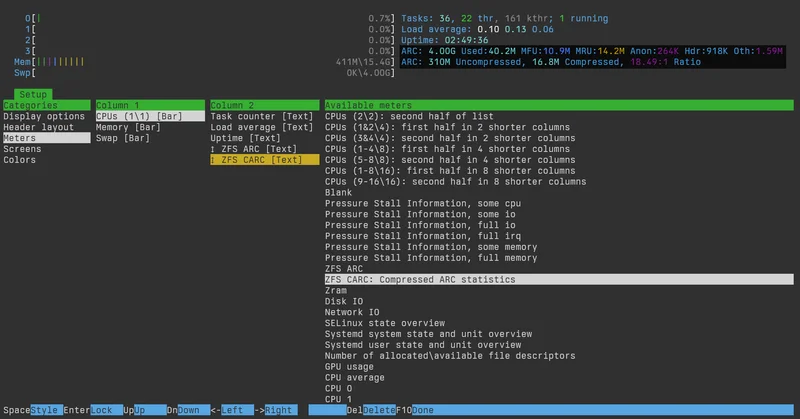Image resolution: width=800 pixels, height=419 pixels.
Task: Select CPUs (1\1) [Bar] in Column 1
Action: click(x=138, y=116)
